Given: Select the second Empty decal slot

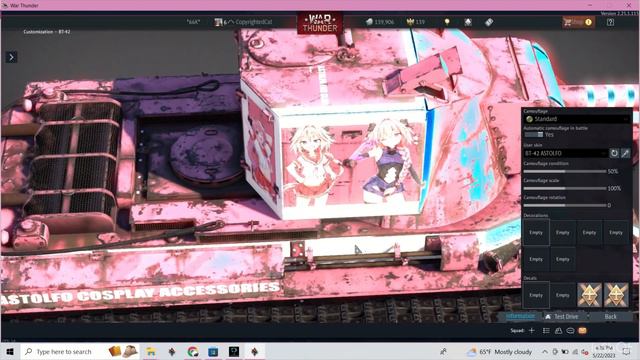Looking at the screenshot, I should tap(562, 295).
